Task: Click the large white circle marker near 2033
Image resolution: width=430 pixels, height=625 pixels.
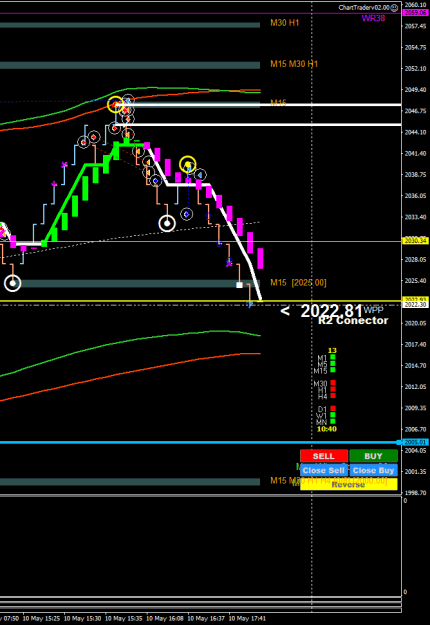Action: 167,224
